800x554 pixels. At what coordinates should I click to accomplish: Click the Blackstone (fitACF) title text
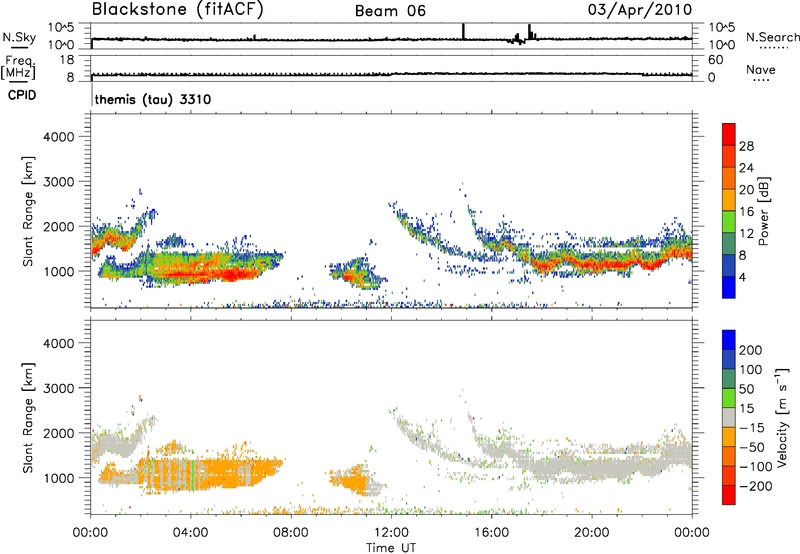tap(177, 10)
